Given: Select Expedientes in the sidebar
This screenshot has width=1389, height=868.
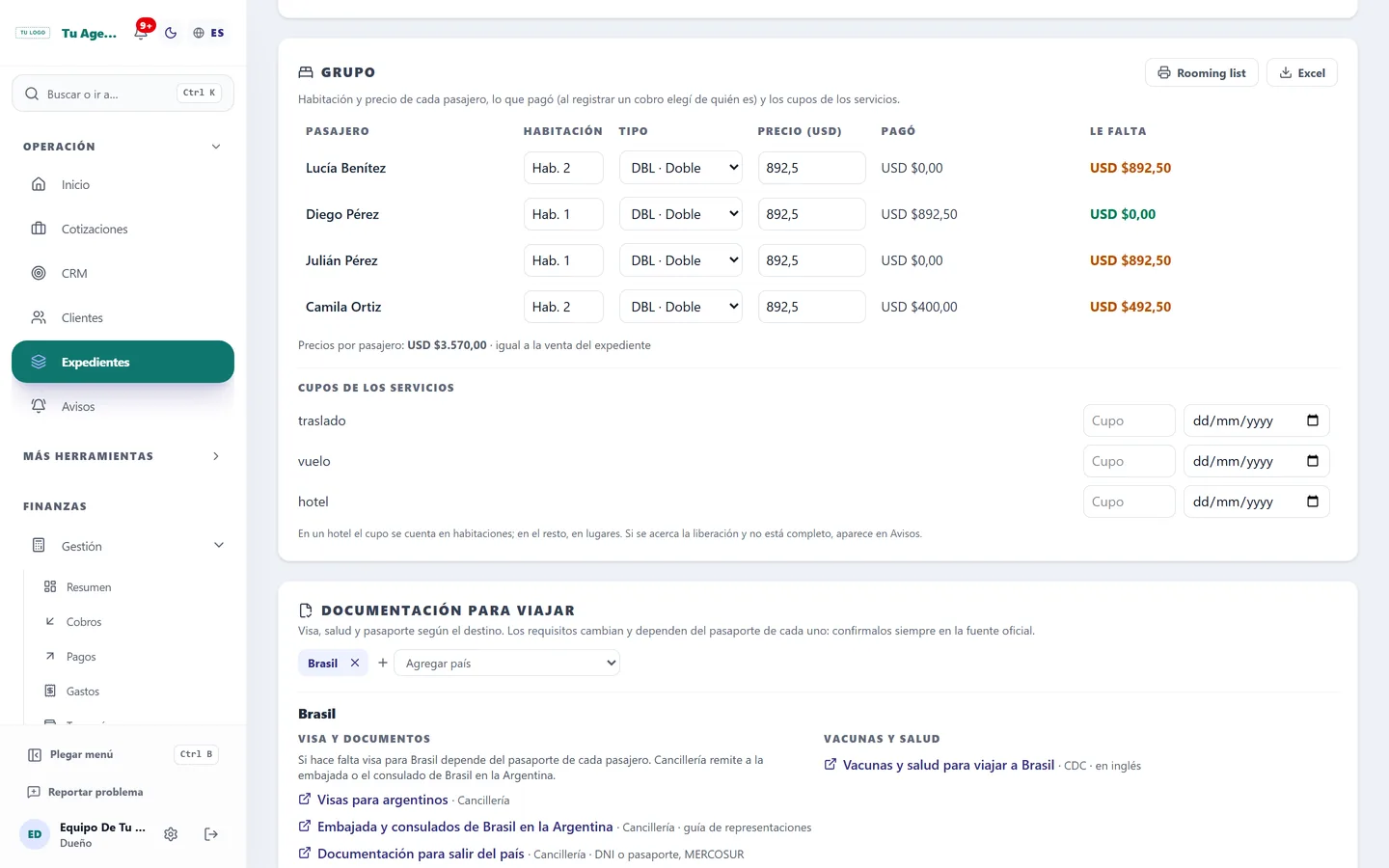Looking at the screenshot, I should (123, 362).
